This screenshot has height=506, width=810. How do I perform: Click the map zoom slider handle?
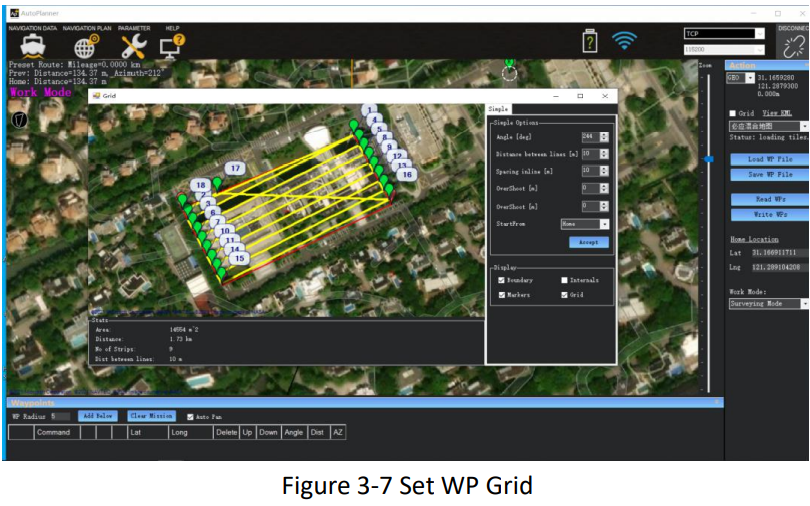coord(708,159)
